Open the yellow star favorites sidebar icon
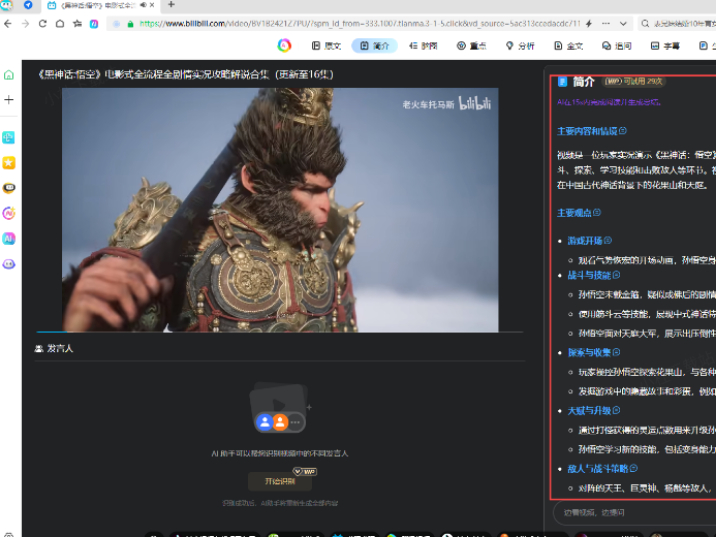The height and width of the screenshot is (537, 716). tap(9, 163)
